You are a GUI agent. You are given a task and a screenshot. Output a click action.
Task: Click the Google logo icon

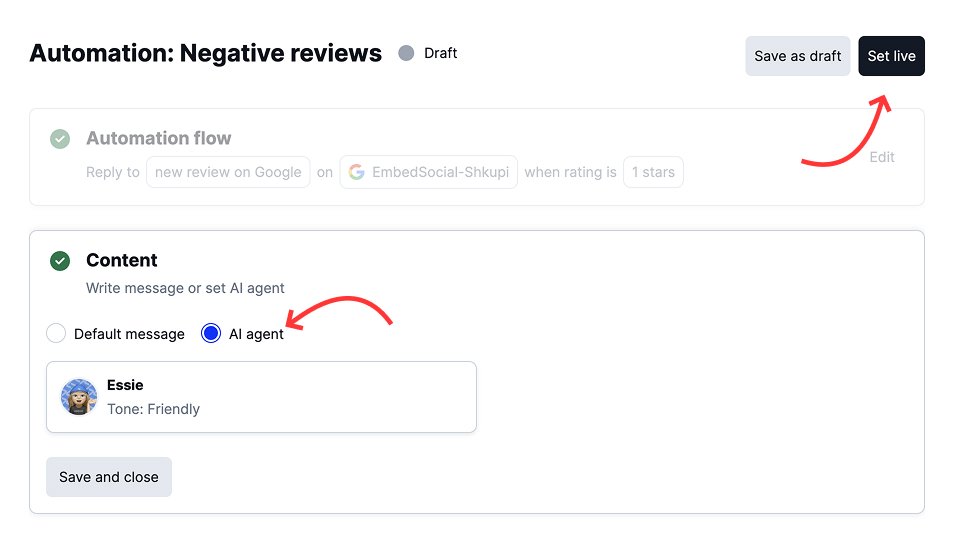pyautogui.click(x=356, y=172)
